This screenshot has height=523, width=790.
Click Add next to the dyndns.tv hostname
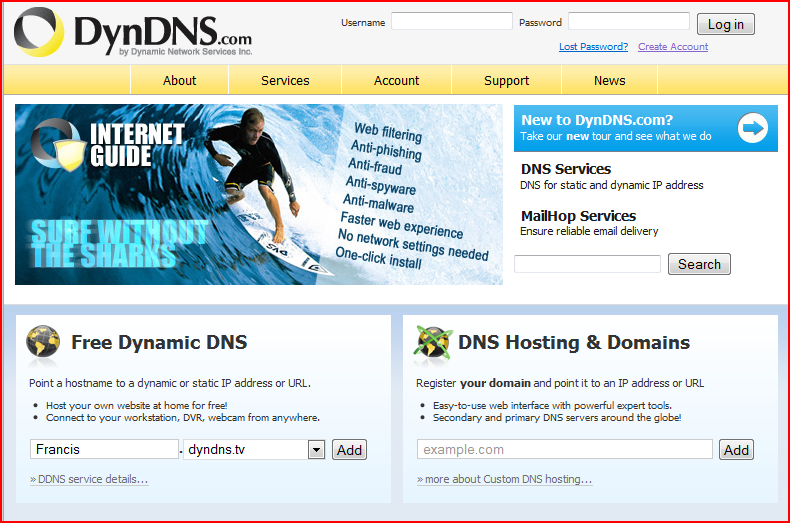point(349,450)
